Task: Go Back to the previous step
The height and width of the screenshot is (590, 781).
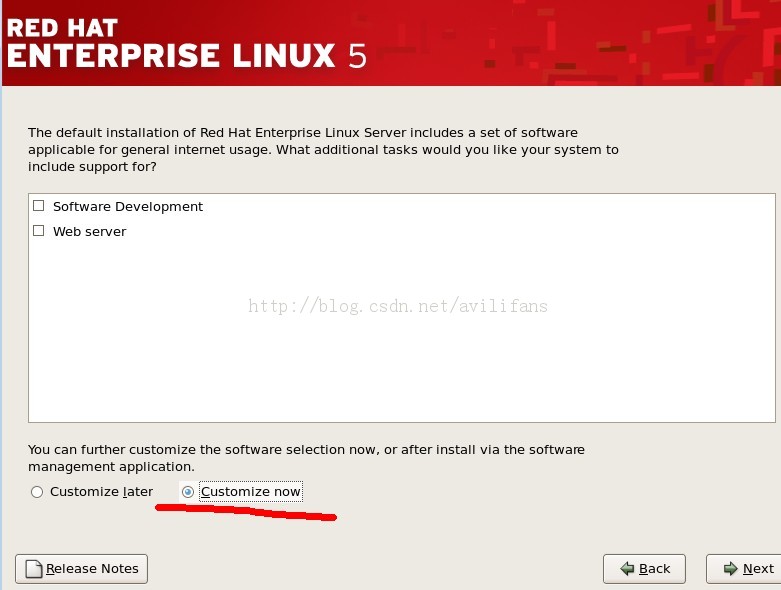Action: 644,569
